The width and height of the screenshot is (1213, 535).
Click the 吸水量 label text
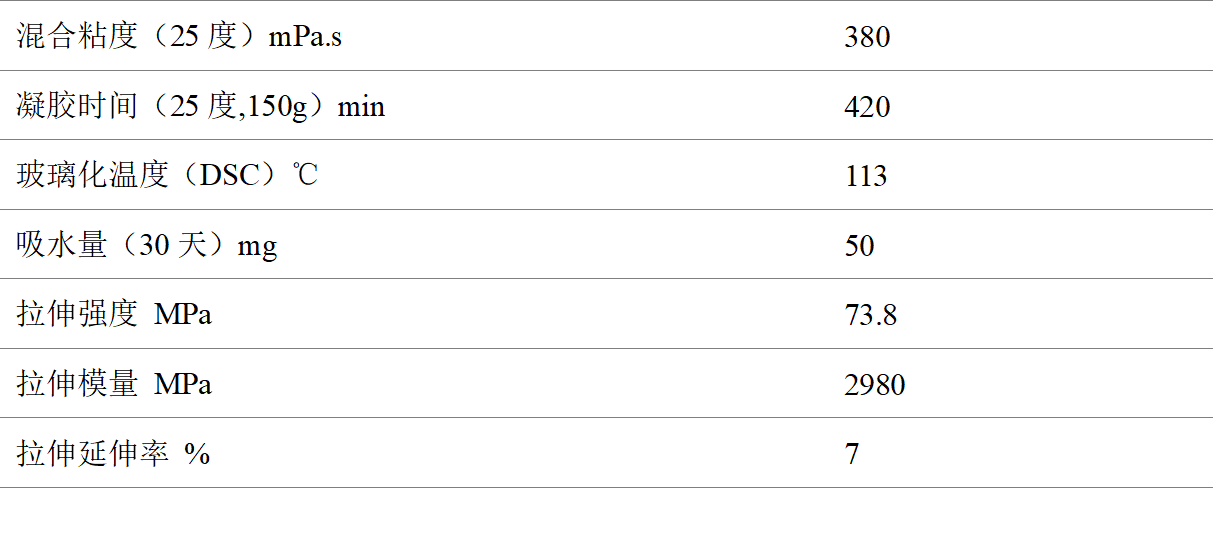click(x=61, y=245)
